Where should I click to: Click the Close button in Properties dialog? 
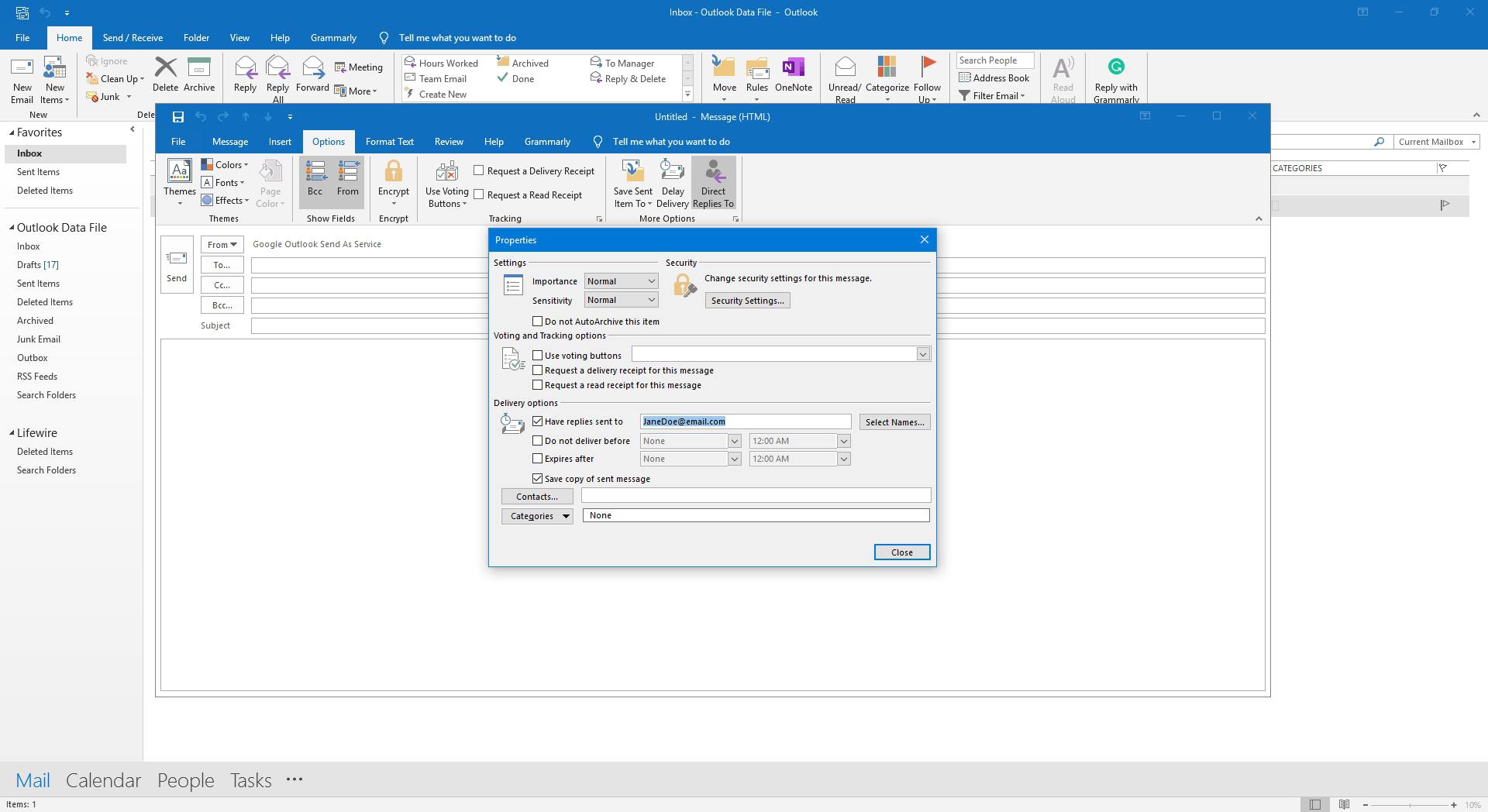[x=901, y=552]
